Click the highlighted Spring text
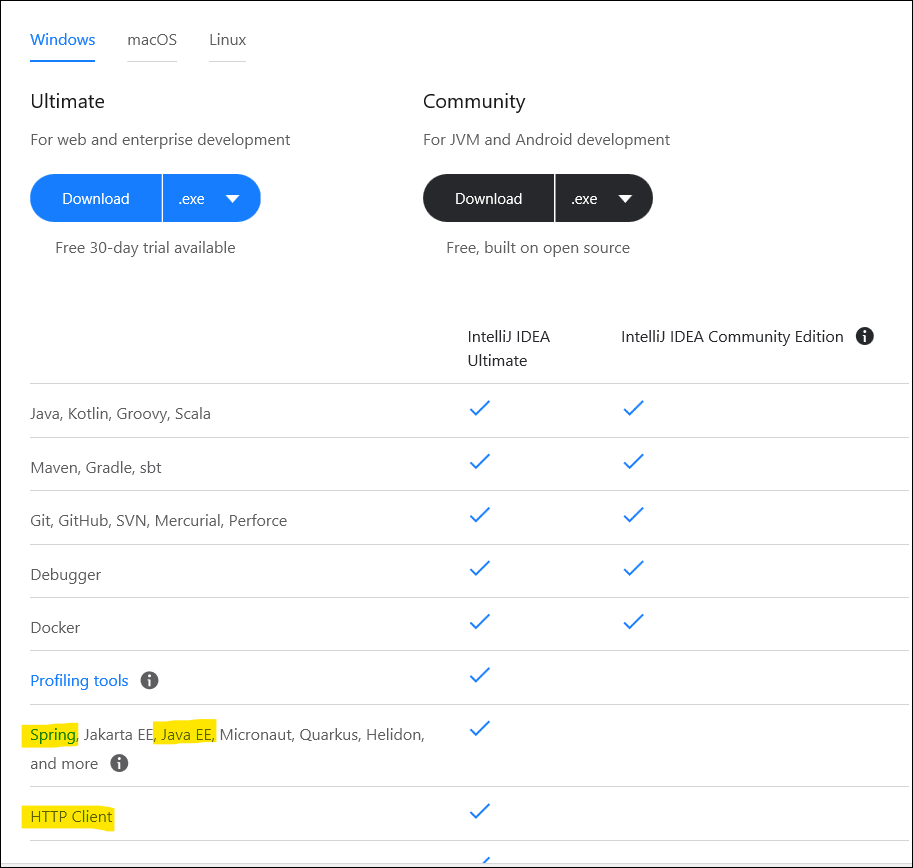This screenshot has height=868, width=913. click(x=53, y=735)
